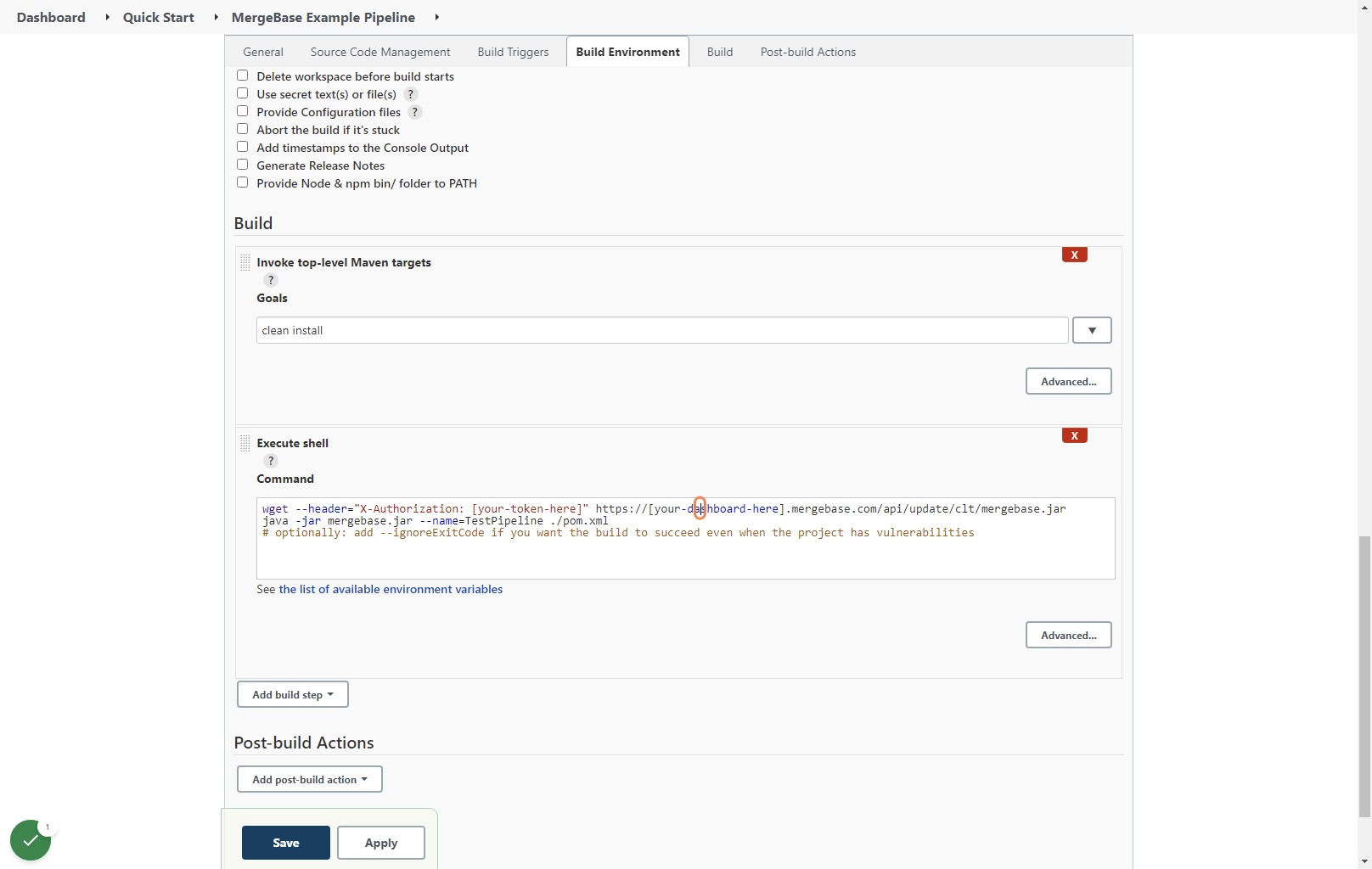Switch to Source Code Management tab
Screen dimensions: 1372x869
[x=380, y=52]
